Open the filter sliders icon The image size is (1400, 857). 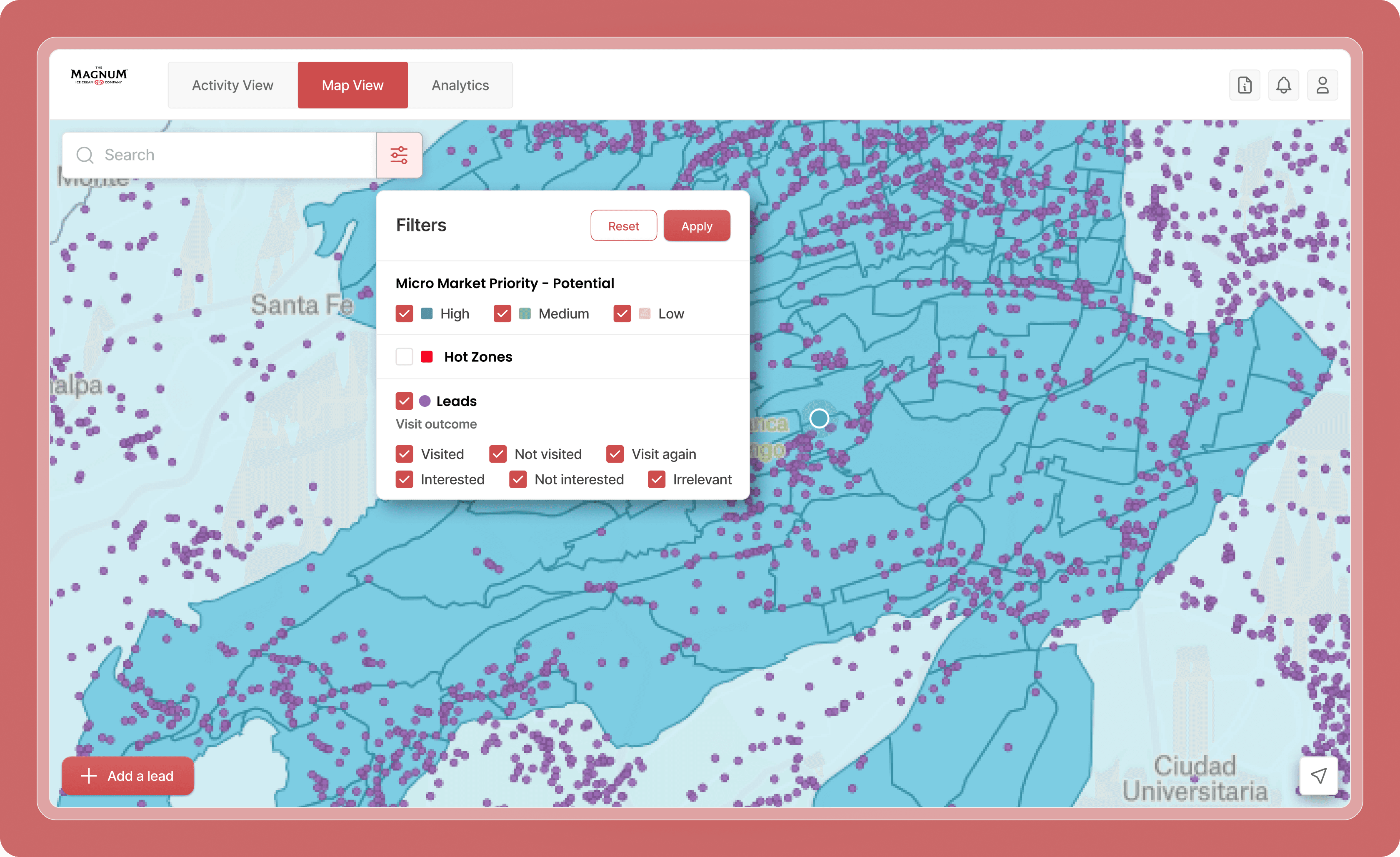click(399, 155)
